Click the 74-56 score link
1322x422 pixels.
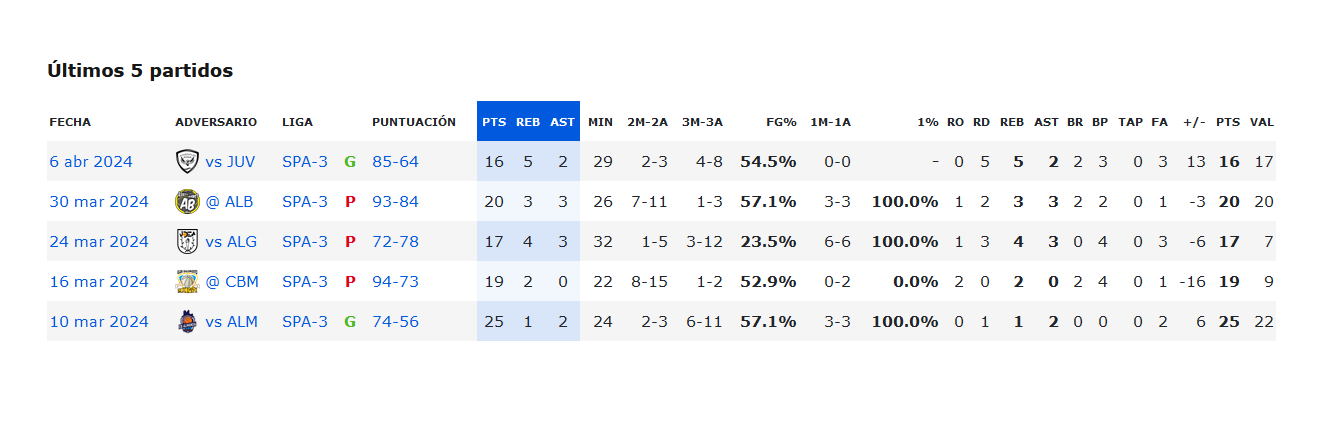(395, 322)
